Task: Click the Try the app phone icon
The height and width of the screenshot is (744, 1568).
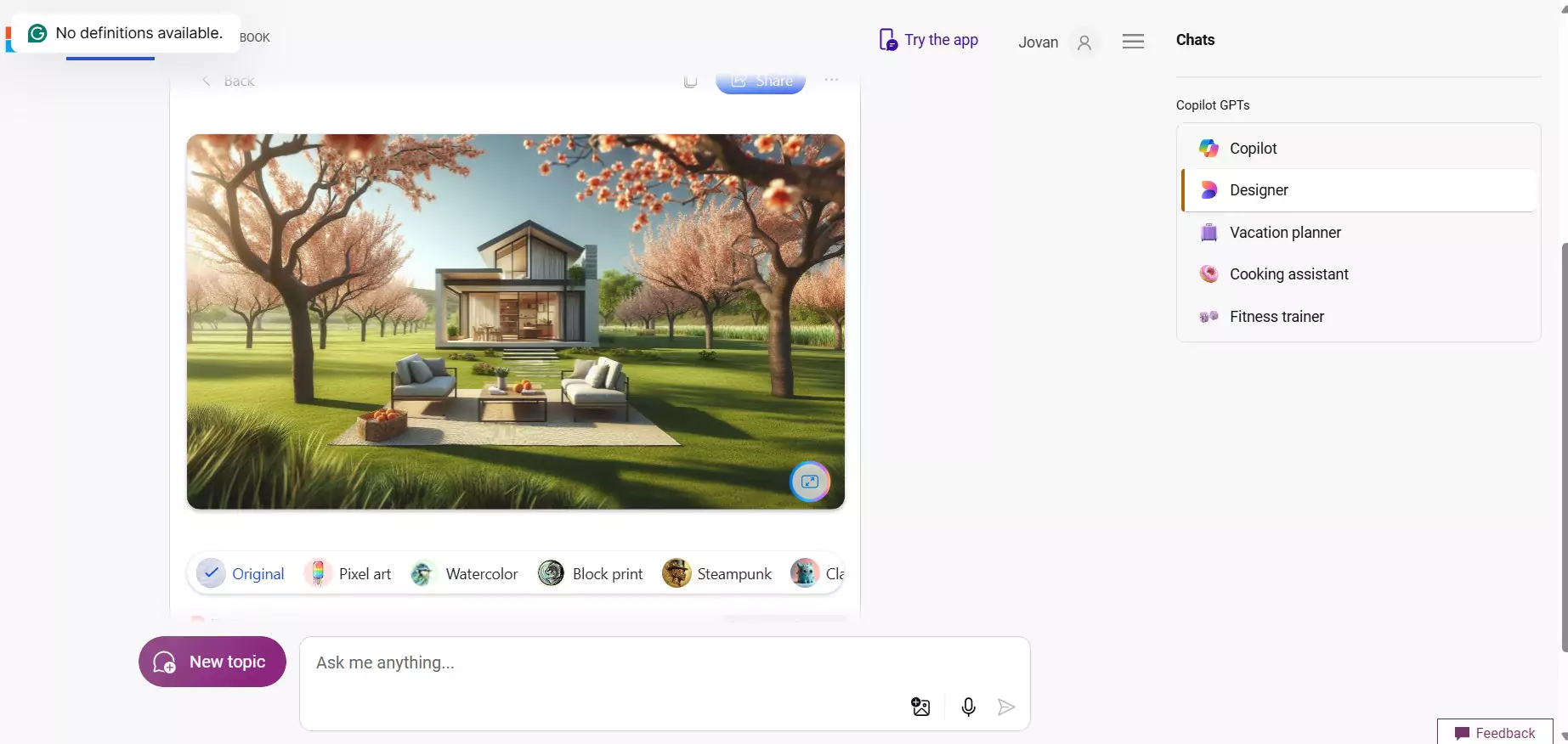Action: pyautogui.click(x=887, y=40)
